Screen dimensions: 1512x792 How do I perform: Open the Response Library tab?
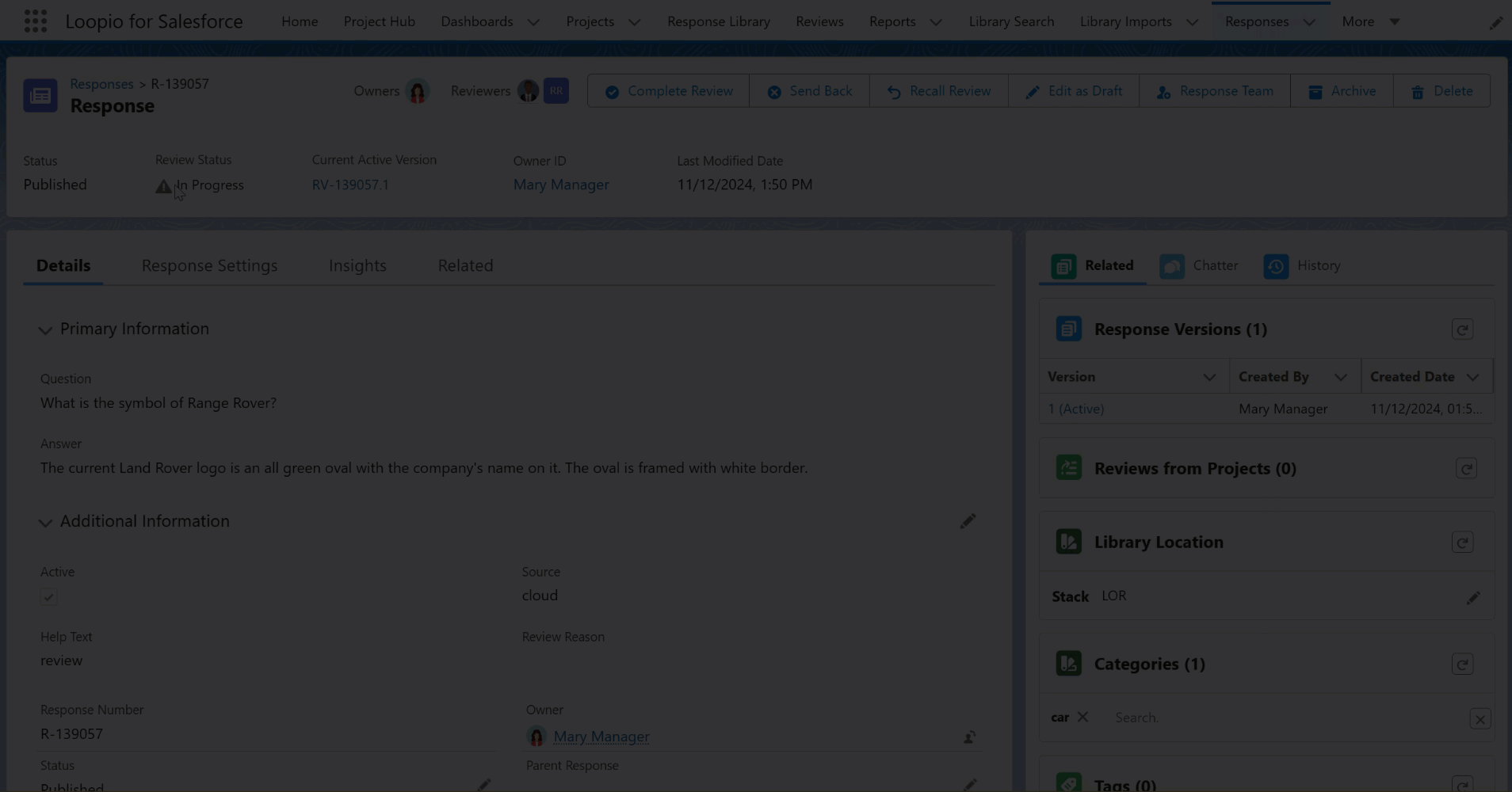pos(719,21)
